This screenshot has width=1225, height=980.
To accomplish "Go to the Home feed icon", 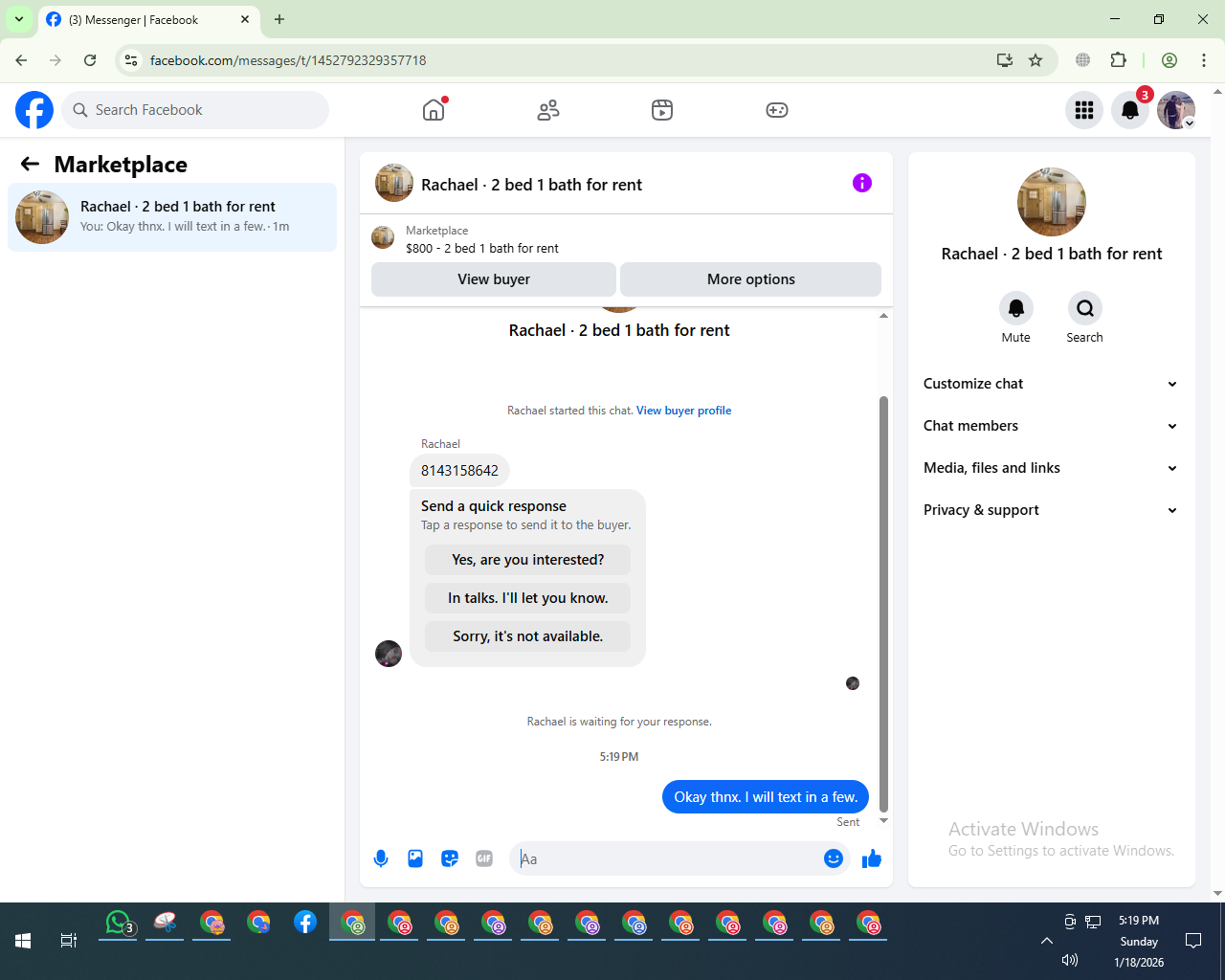I will [x=434, y=110].
